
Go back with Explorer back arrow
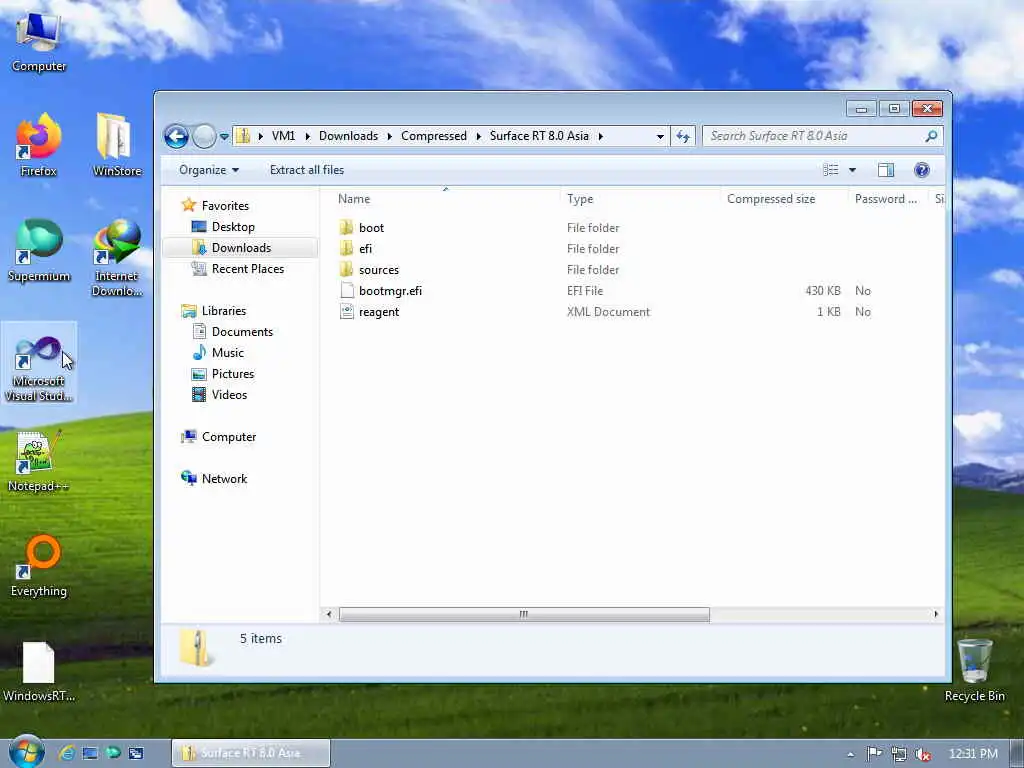click(x=176, y=136)
